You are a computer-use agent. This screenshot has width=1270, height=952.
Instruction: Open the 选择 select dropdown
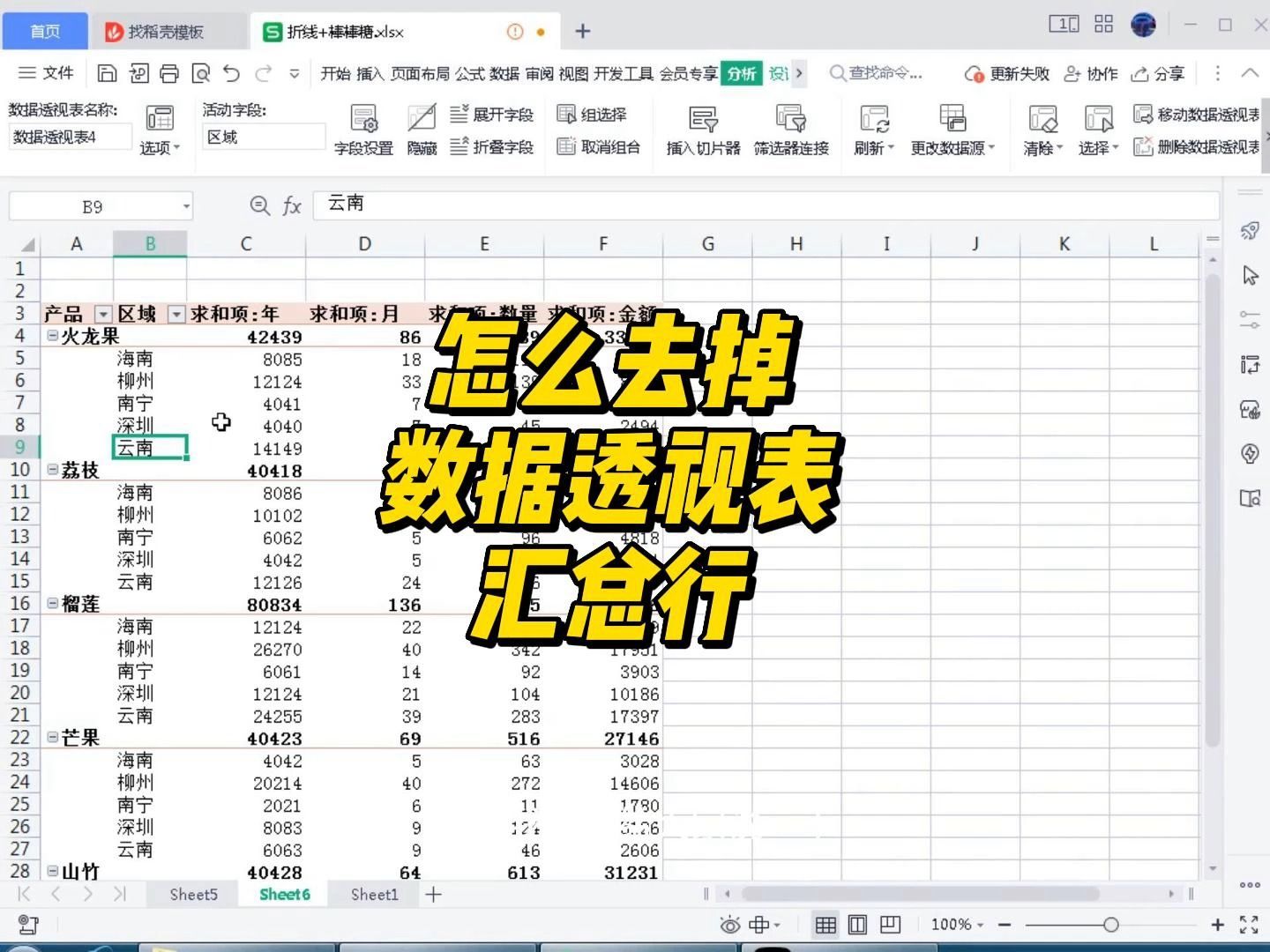(1098, 130)
